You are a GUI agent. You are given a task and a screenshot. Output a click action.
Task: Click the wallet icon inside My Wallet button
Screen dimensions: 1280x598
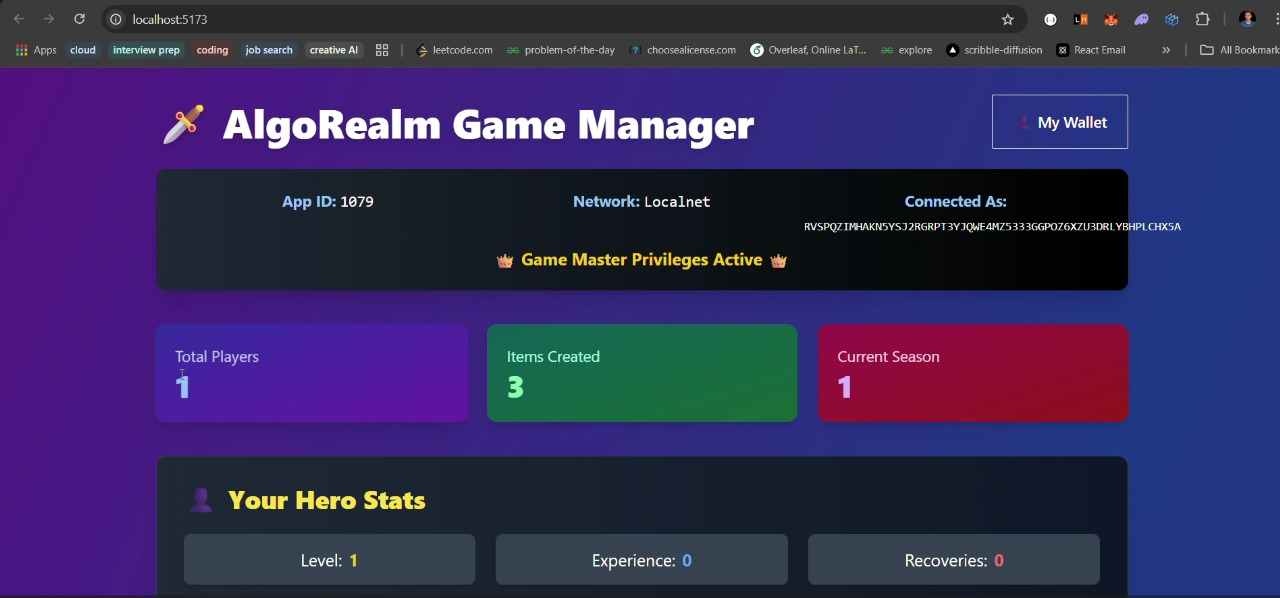(1023, 122)
